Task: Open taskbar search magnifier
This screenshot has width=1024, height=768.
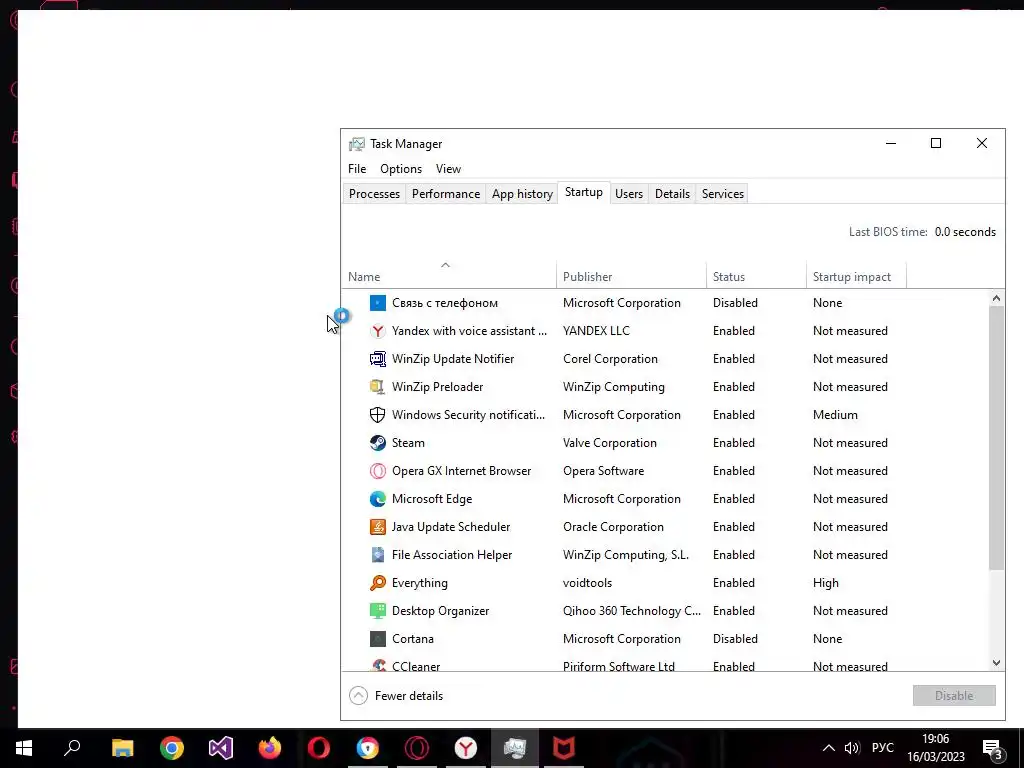Action: (x=72, y=748)
